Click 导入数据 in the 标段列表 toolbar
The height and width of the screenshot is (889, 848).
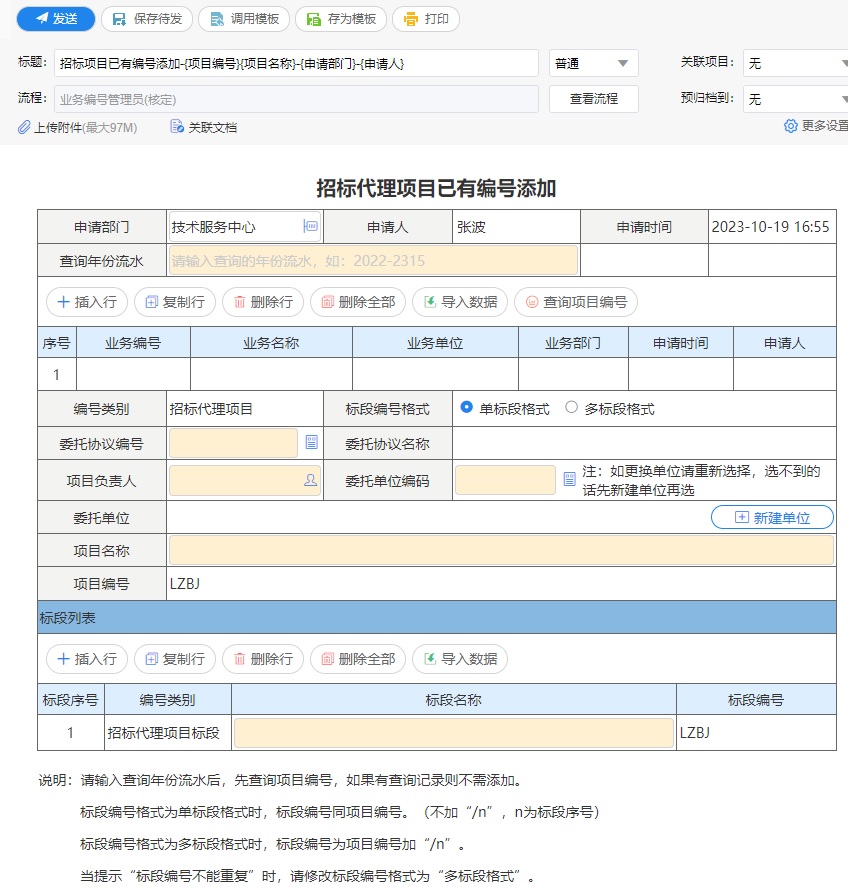460,659
